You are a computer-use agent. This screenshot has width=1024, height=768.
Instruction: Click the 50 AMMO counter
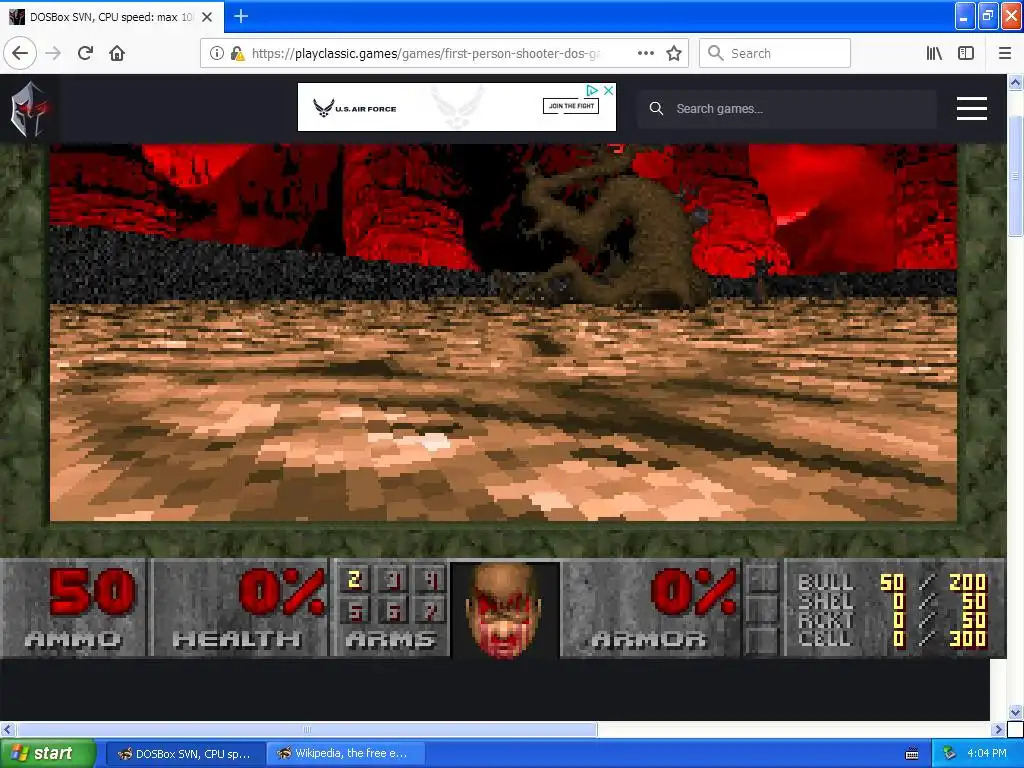point(92,592)
